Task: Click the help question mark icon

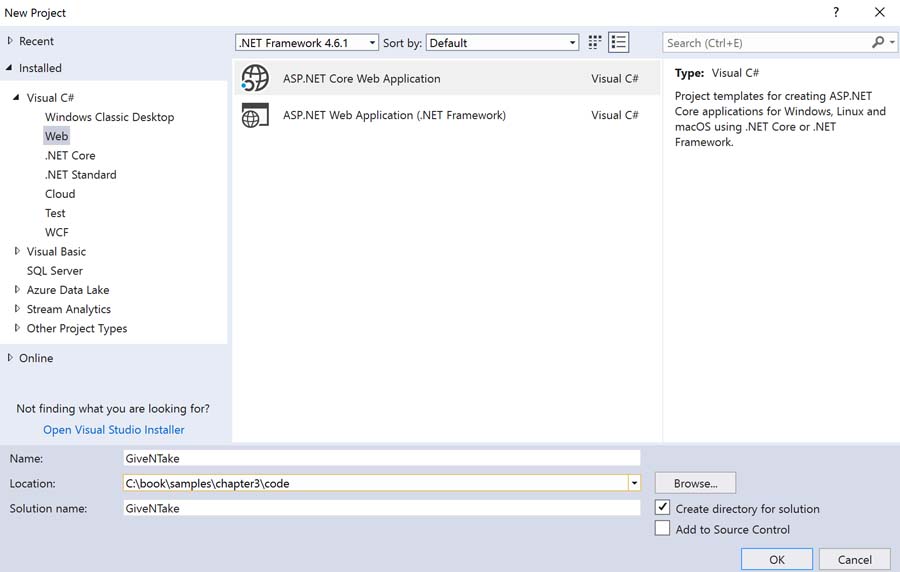Action: [836, 12]
